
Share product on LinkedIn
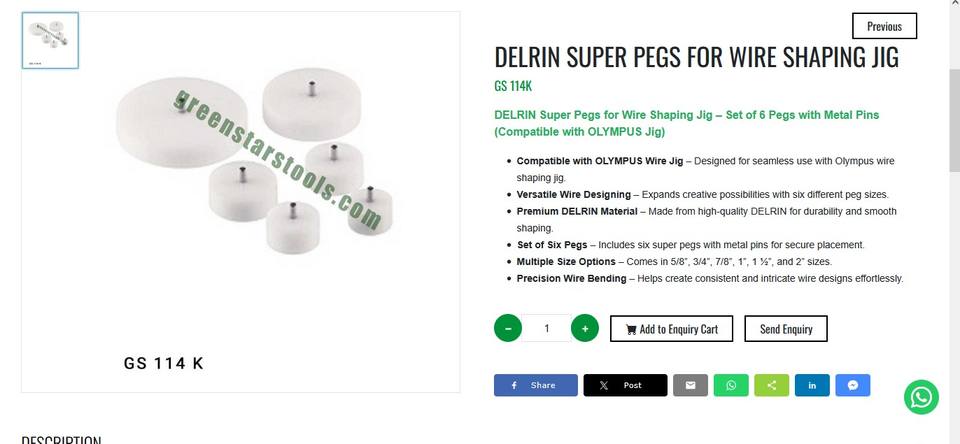coord(812,385)
